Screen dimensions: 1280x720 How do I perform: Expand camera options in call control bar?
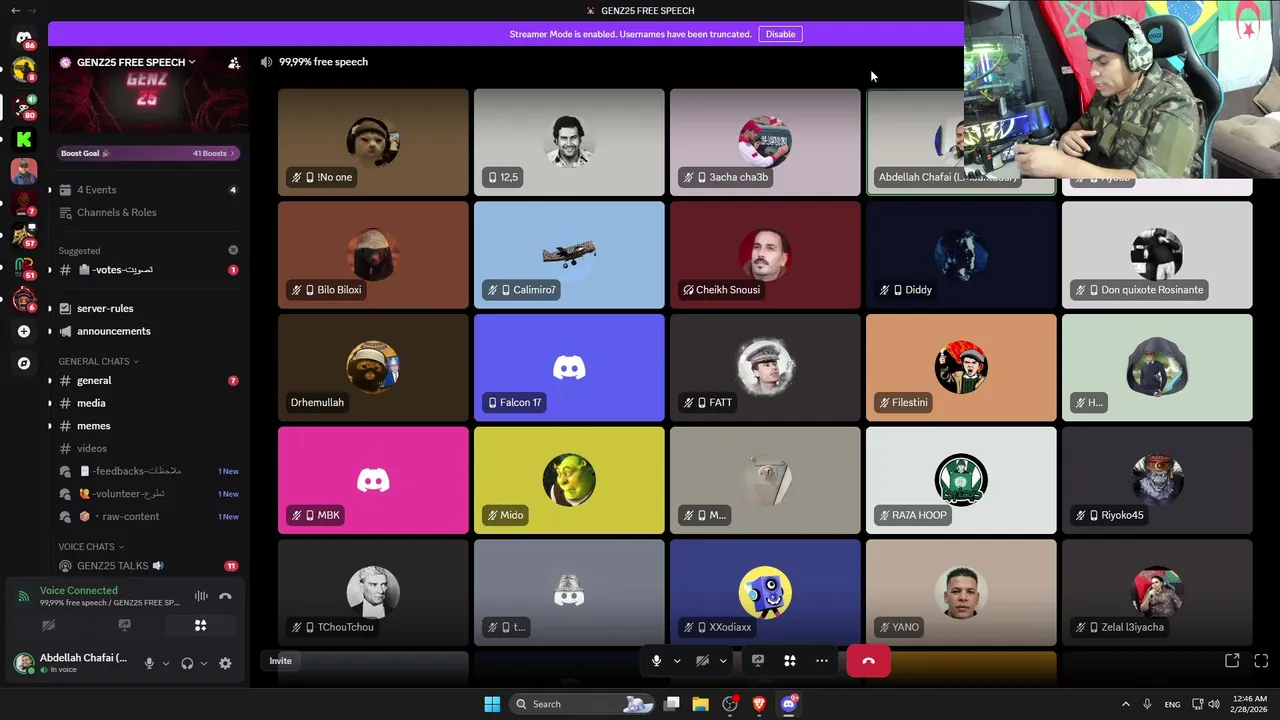[722, 660]
